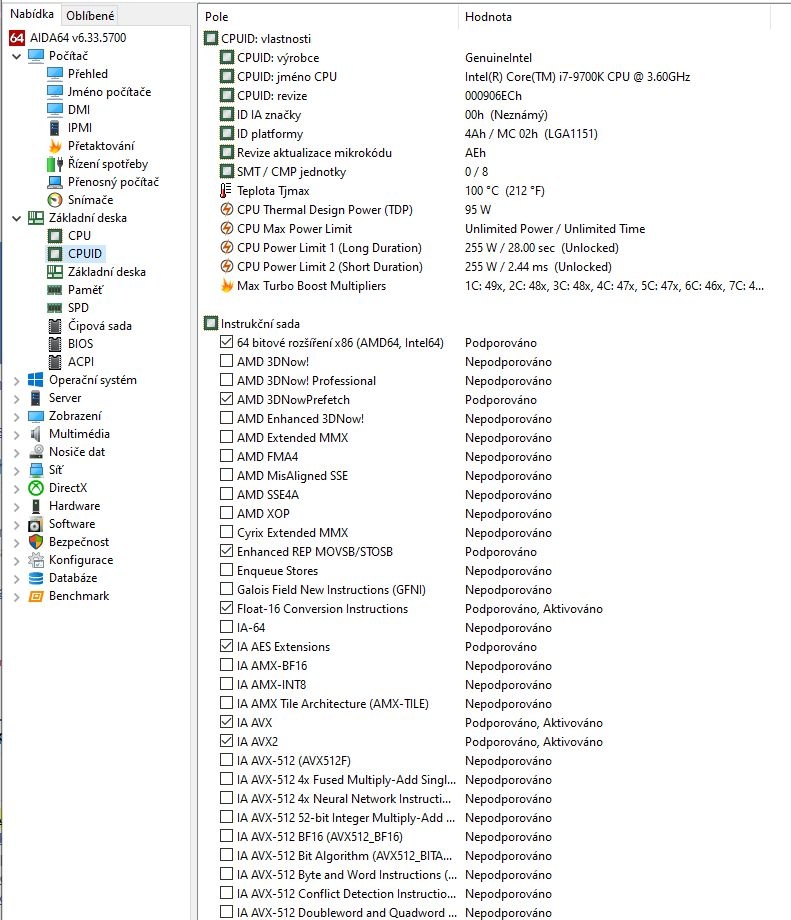Select the Snímače sensor icon
The image size is (791, 920).
pos(55,200)
